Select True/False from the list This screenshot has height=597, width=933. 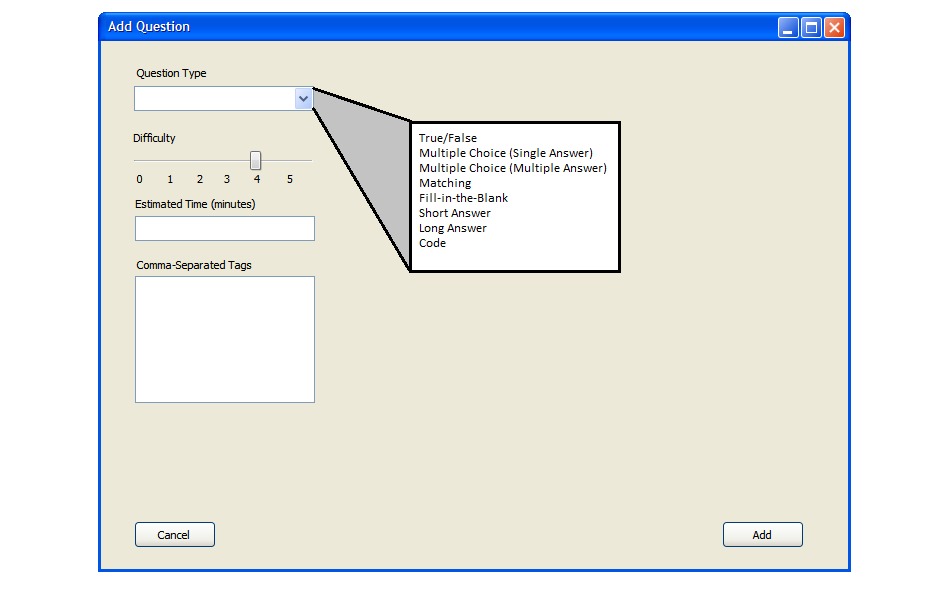448,138
